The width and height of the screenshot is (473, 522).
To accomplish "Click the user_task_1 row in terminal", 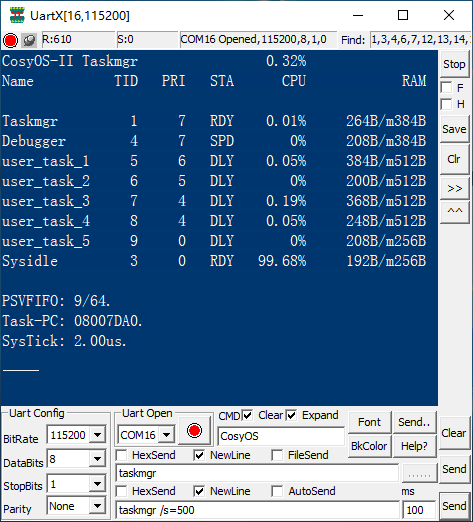I will pos(214,161).
